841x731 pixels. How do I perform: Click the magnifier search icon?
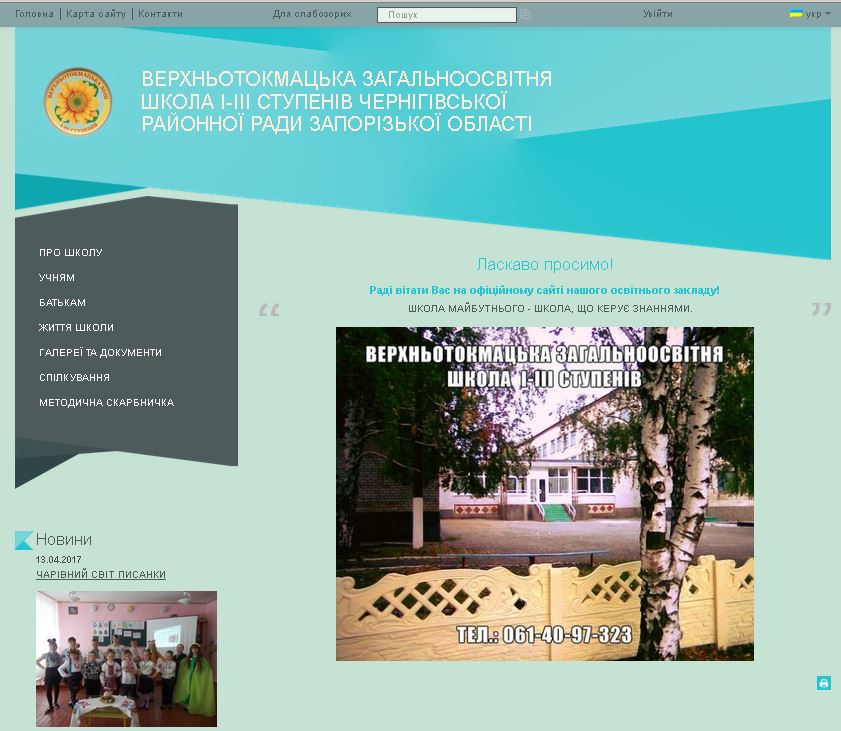tap(526, 15)
